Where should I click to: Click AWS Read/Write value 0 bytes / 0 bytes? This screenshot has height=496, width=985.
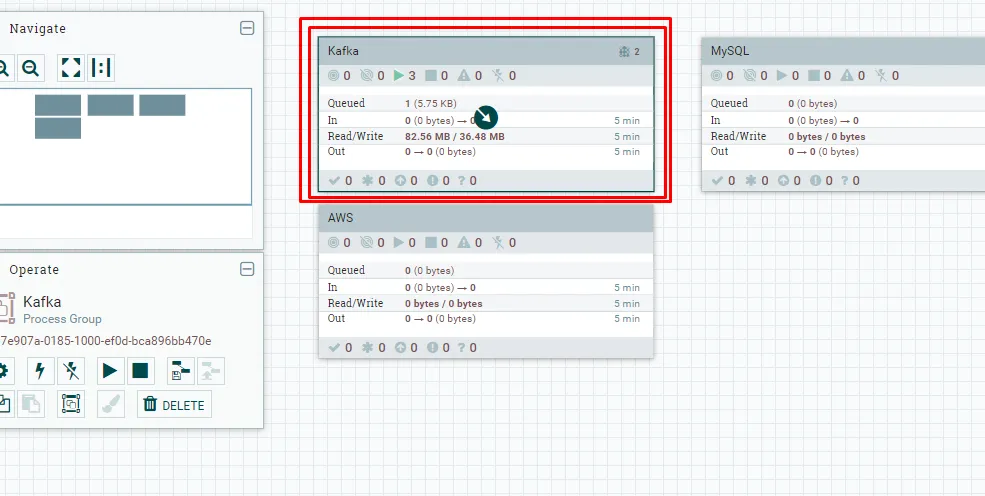point(444,303)
